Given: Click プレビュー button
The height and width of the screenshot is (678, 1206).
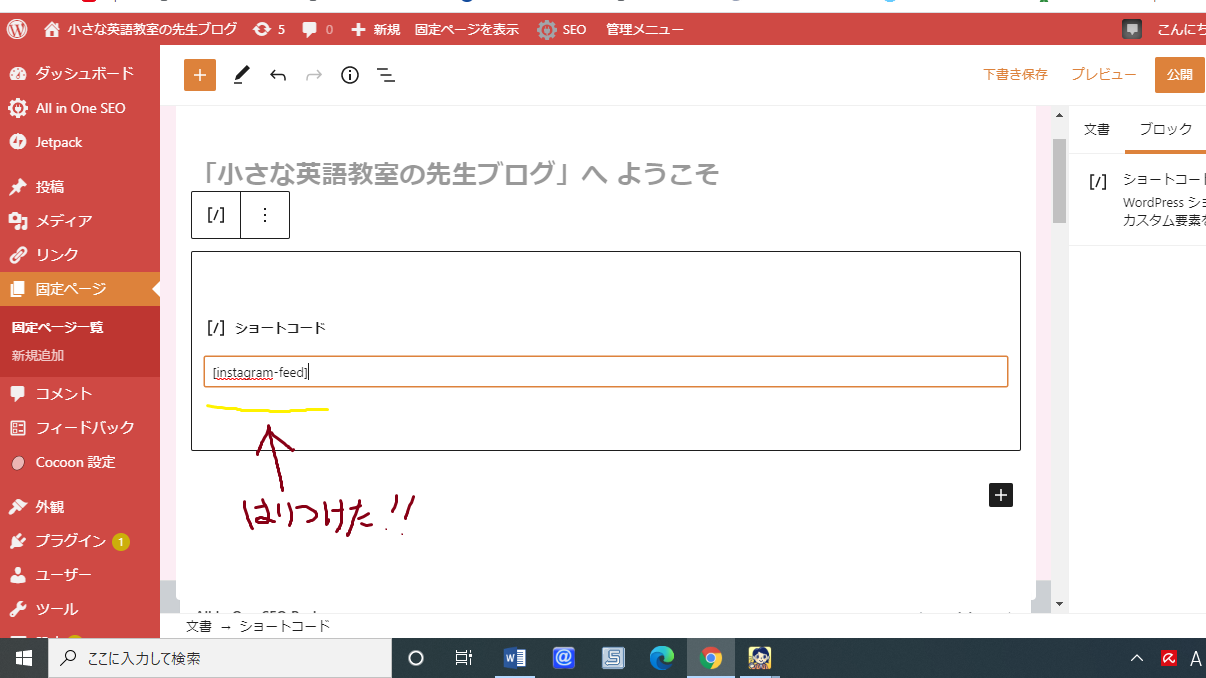Looking at the screenshot, I should pos(1103,75).
